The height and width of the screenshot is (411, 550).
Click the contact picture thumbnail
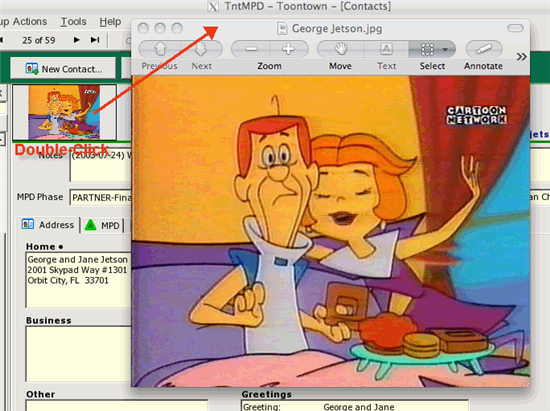point(64,113)
